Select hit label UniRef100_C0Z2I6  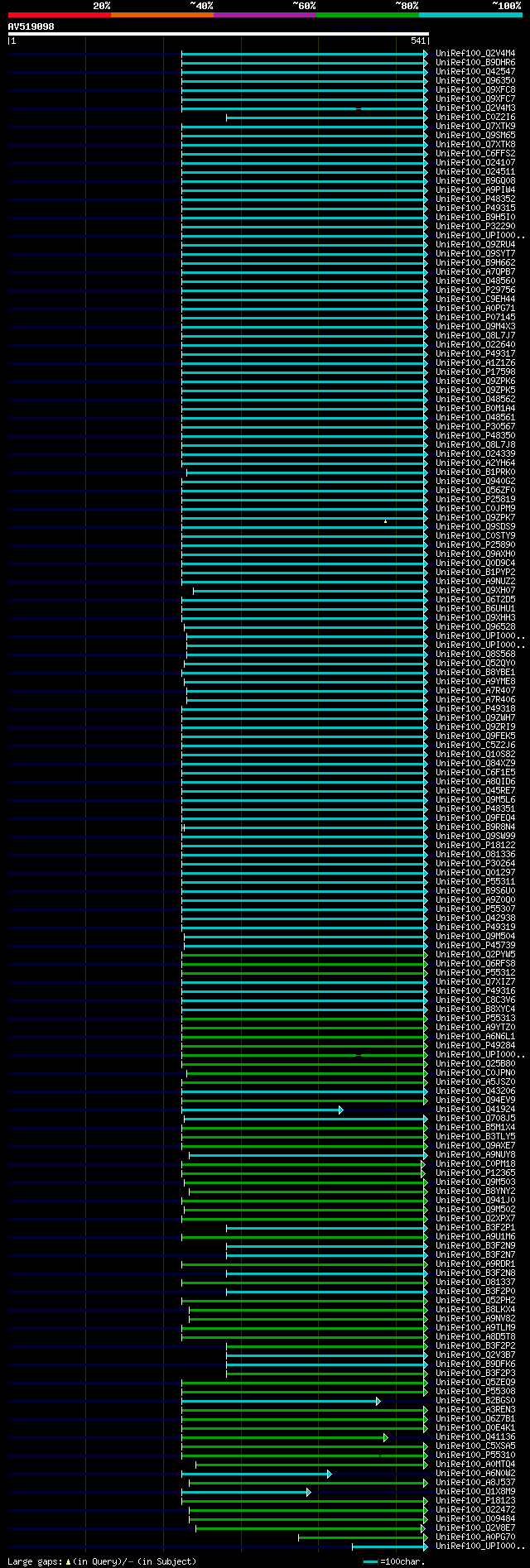coord(475,117)
